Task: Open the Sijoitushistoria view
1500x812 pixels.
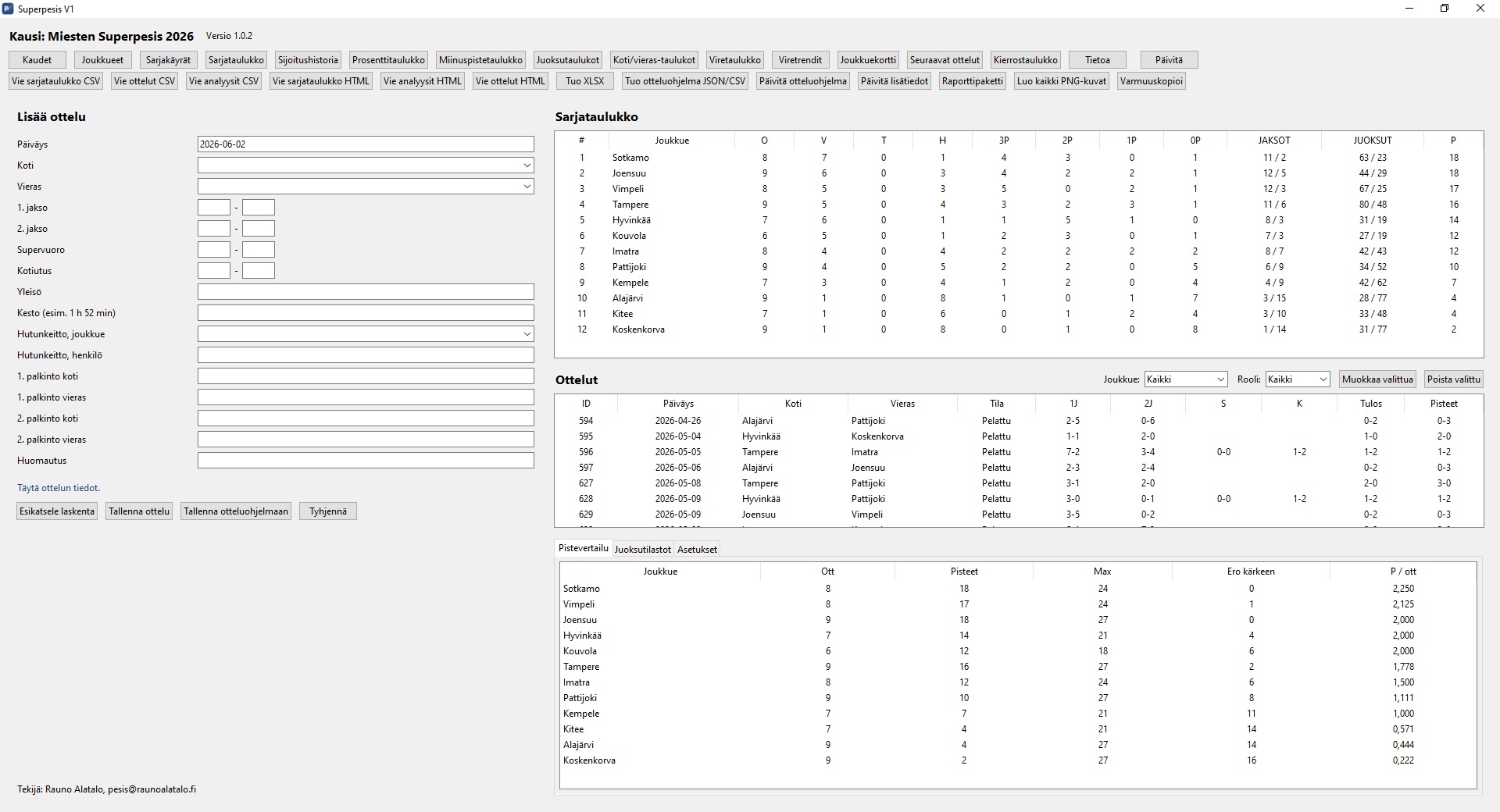Action: (309, 60)
